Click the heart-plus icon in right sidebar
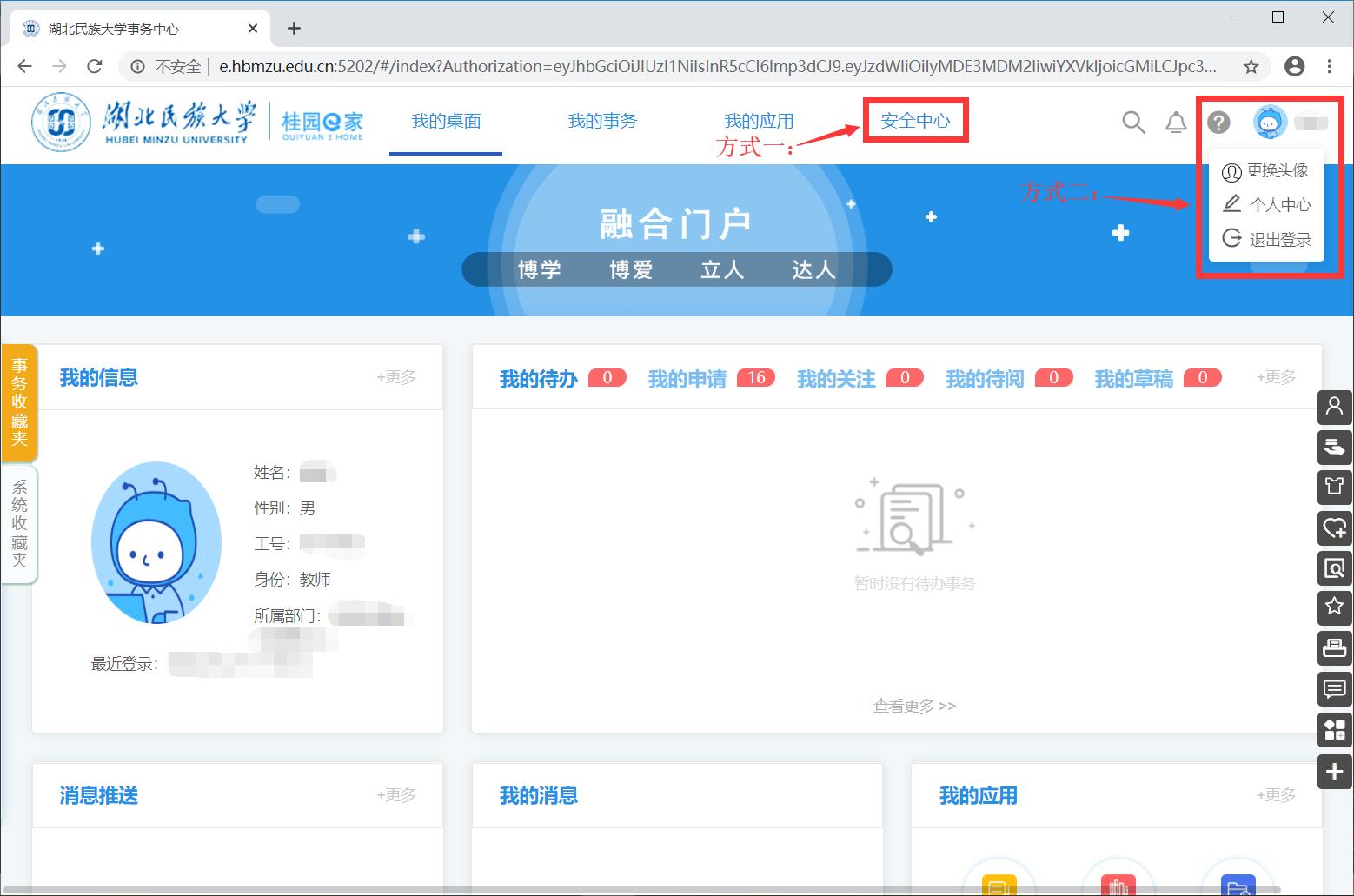Image resolution: width=1354 pixels, height=896 pixels. (1334, 527)
